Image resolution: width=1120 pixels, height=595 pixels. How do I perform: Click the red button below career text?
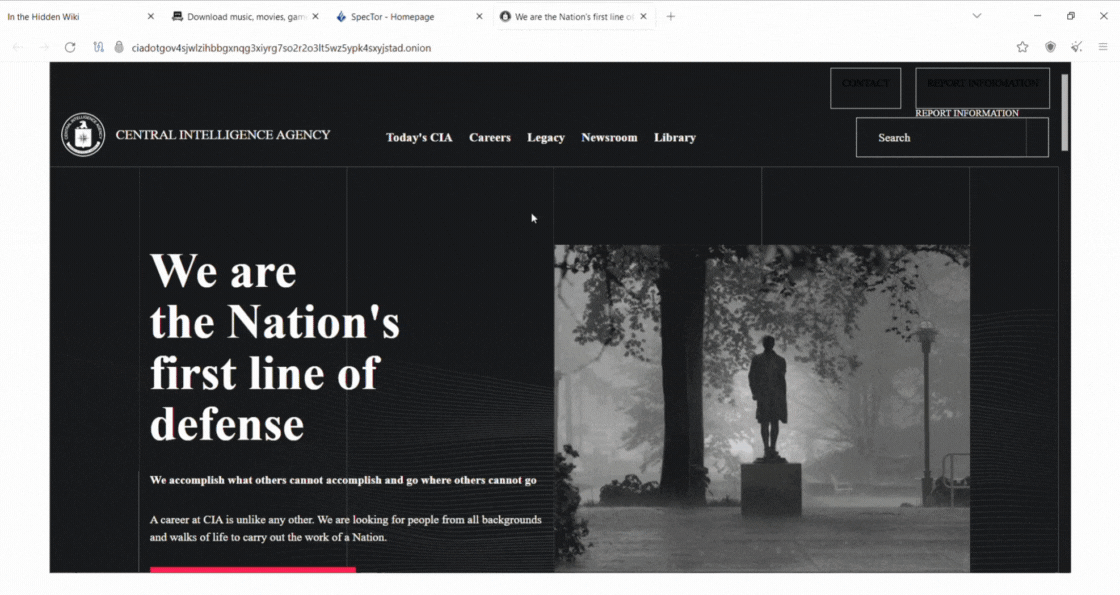point(253,569)
